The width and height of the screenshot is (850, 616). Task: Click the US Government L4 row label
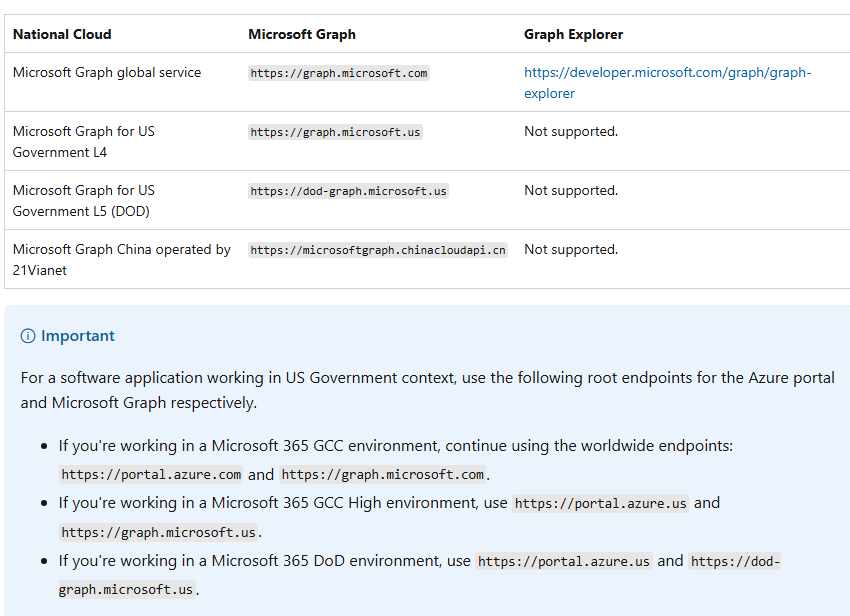[84, 140]
